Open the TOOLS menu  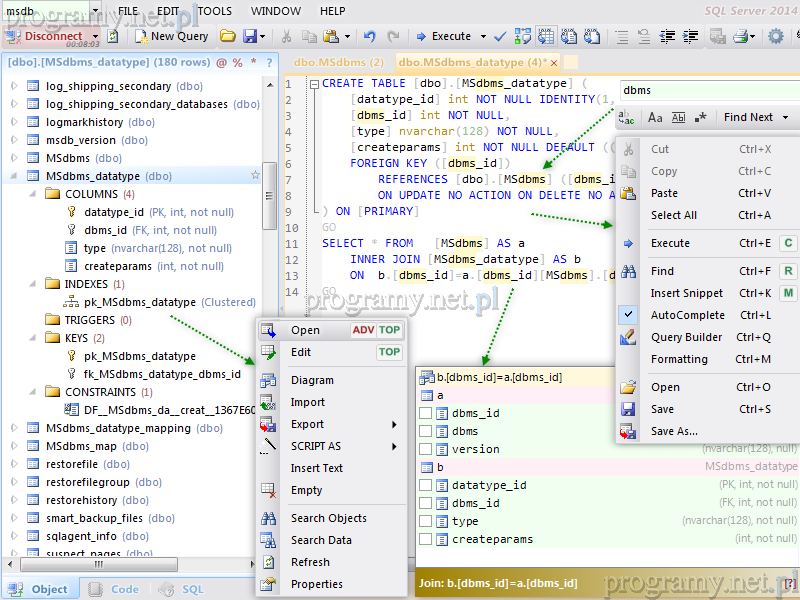[214, 11]
